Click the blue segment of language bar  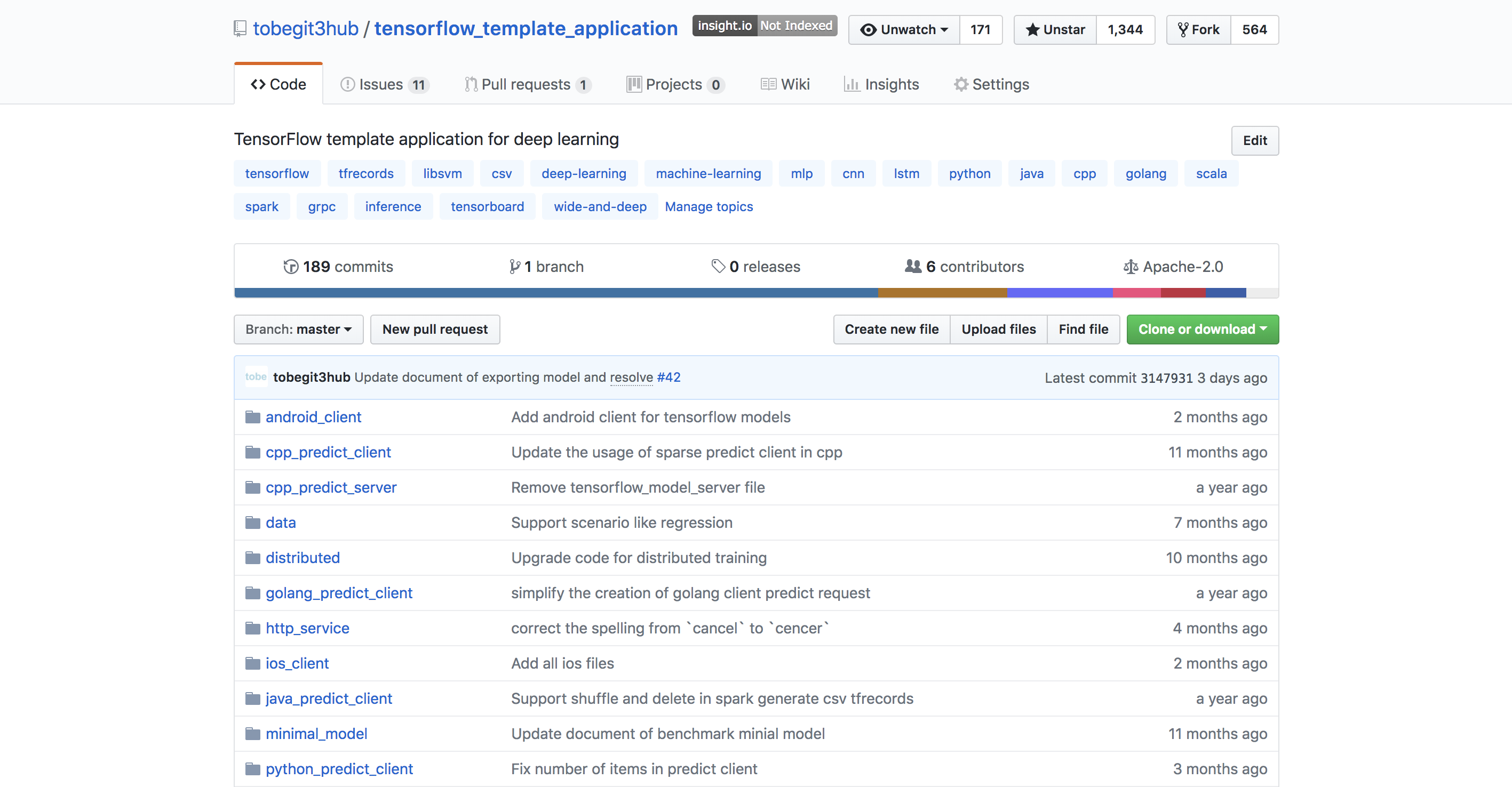click(x=555, y=293)
